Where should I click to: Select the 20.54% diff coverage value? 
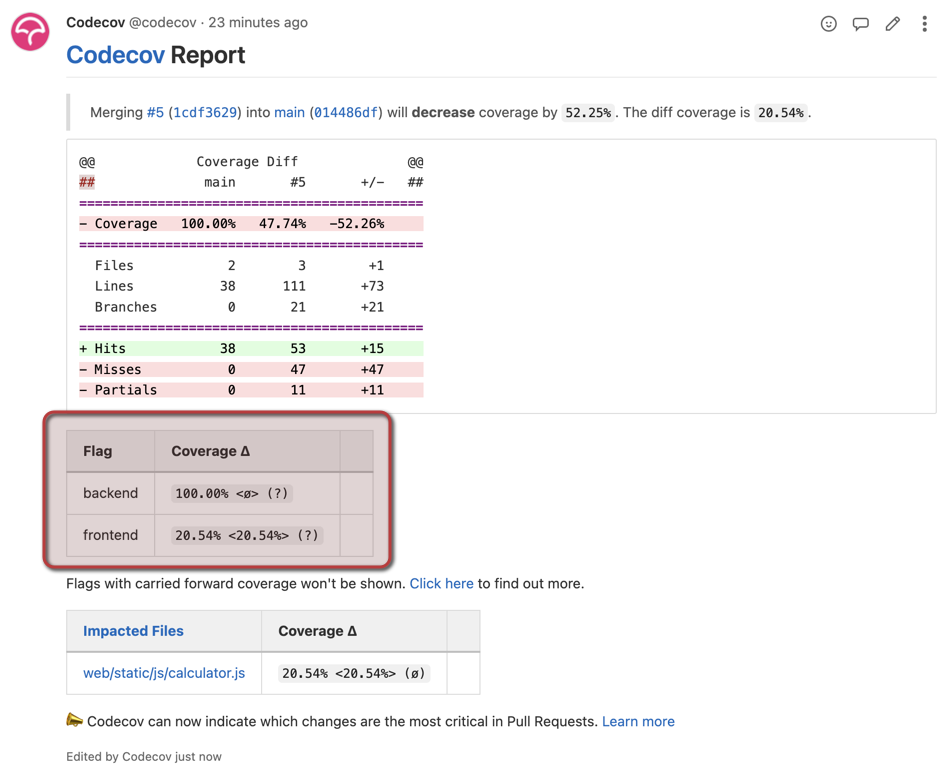(781, 112)
